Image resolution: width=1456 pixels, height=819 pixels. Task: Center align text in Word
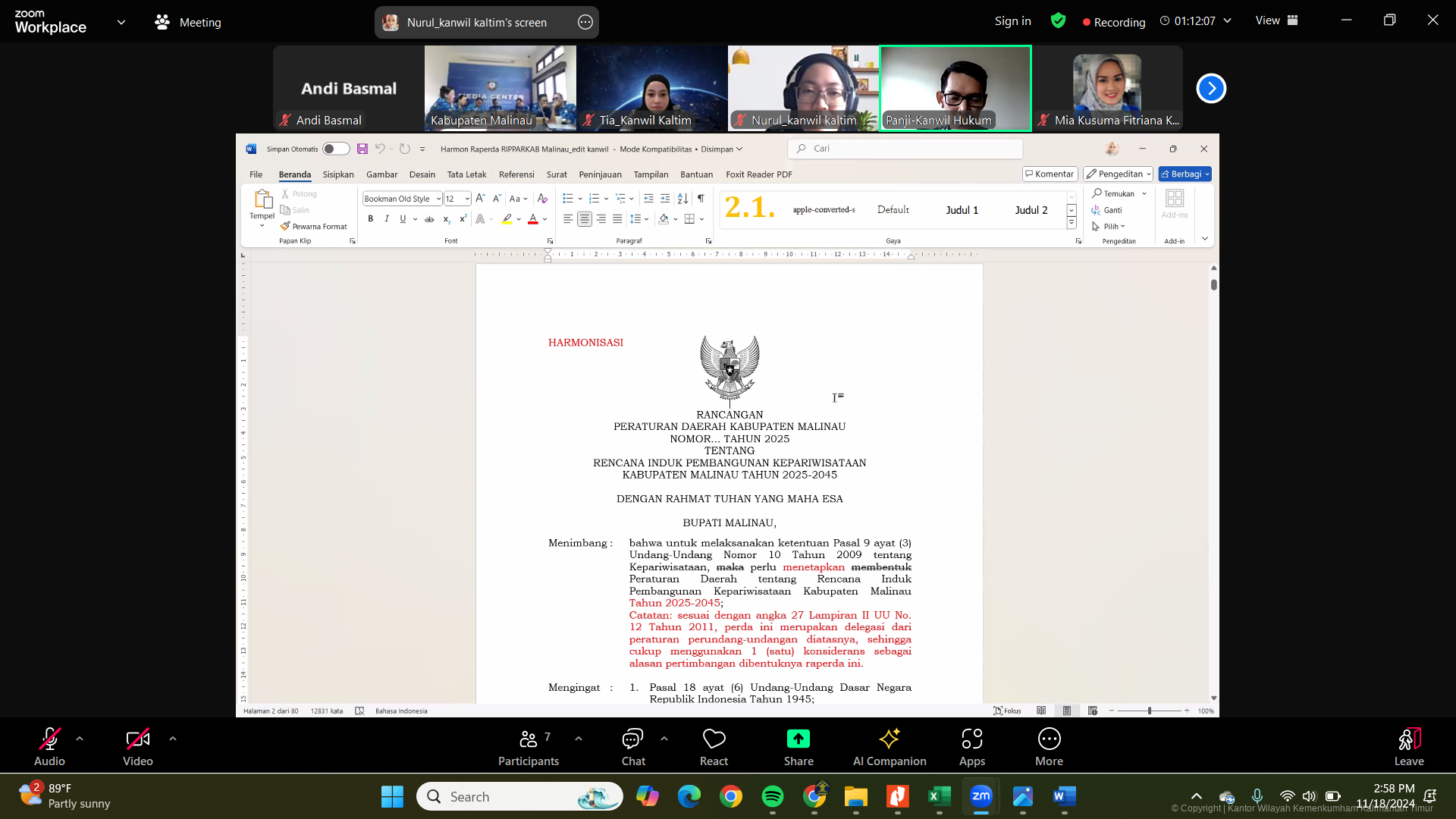pyautogui.click(x=585, y=219)
